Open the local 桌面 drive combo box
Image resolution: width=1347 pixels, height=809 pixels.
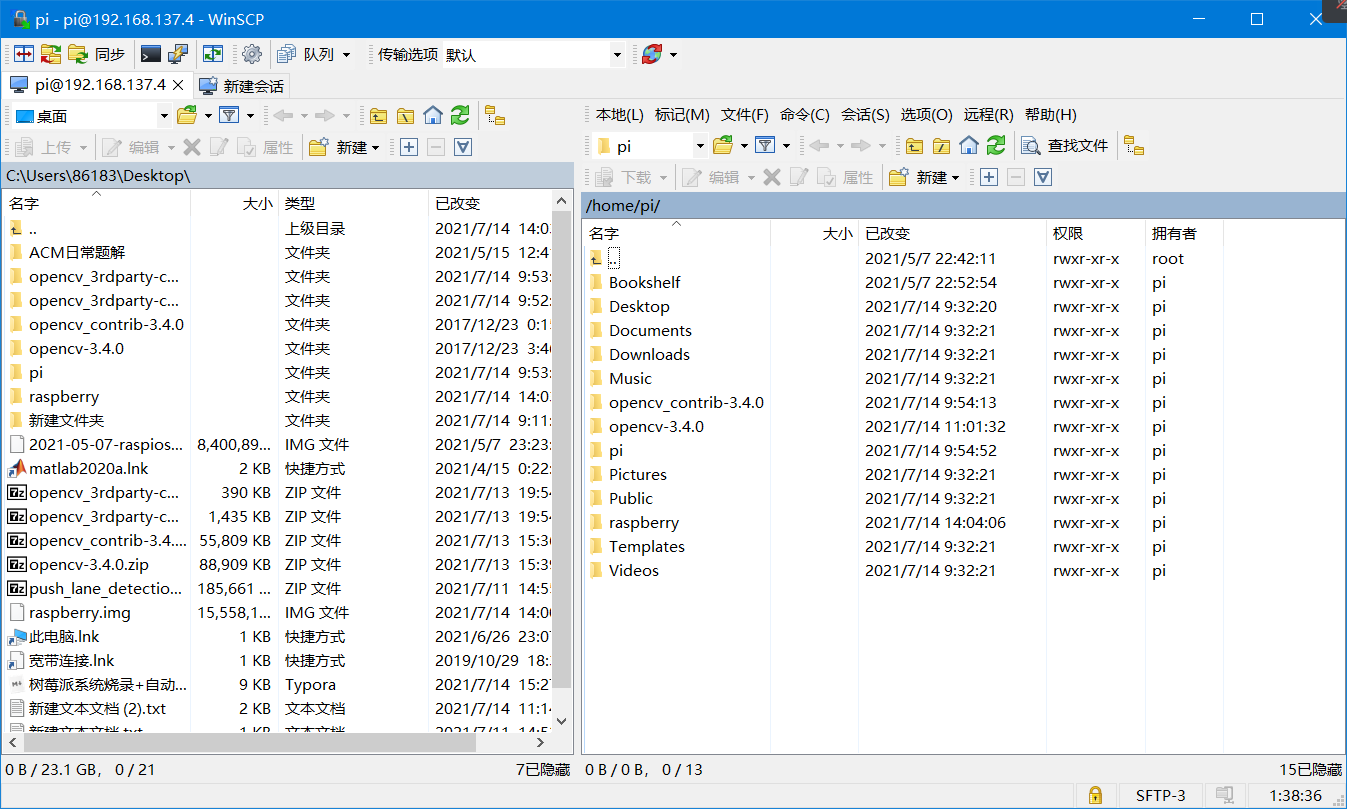pyautogui.click(x=92, y=116)
